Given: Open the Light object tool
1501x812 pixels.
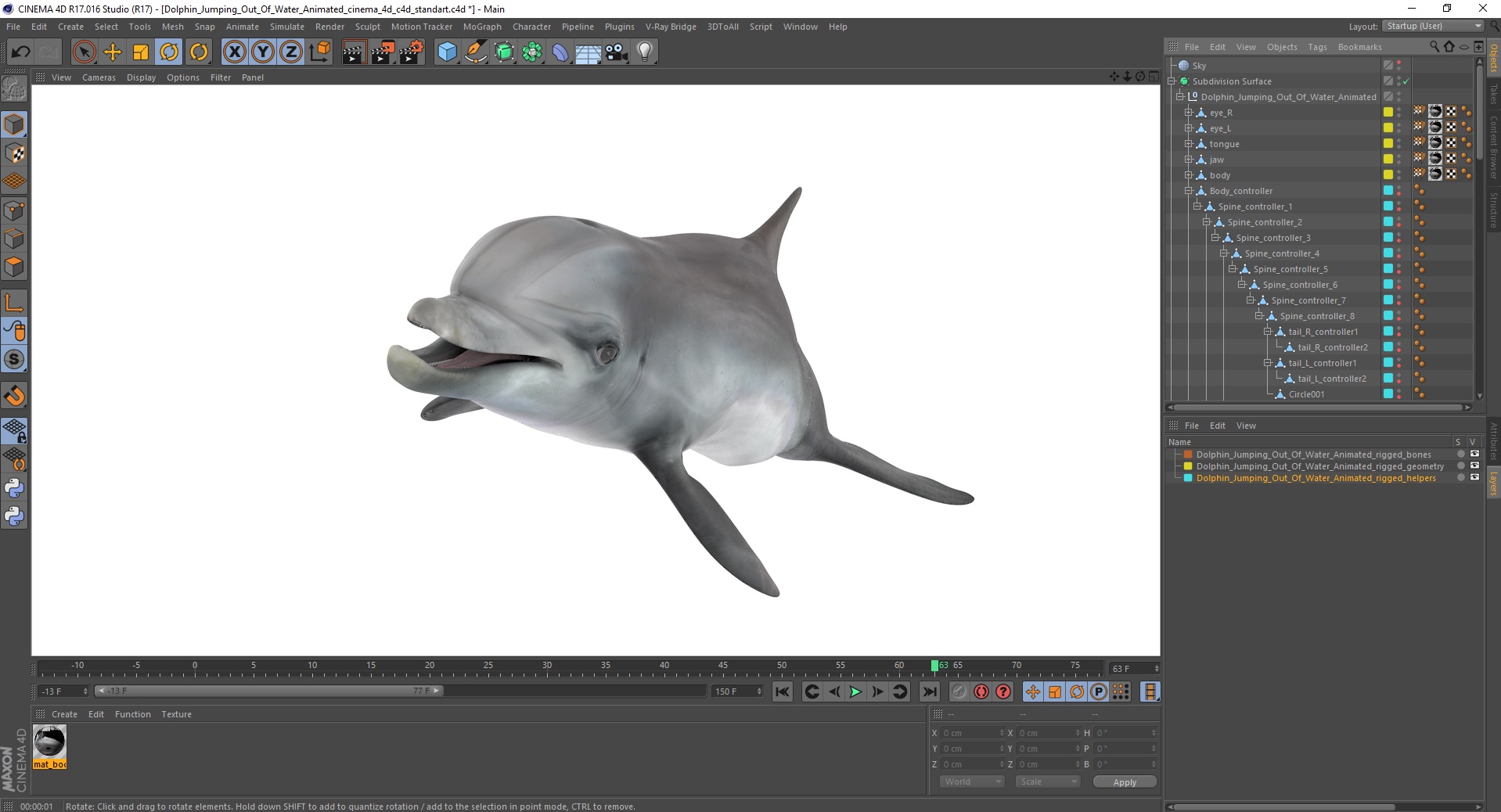Looking at the screenshot, I should [644, 52].
